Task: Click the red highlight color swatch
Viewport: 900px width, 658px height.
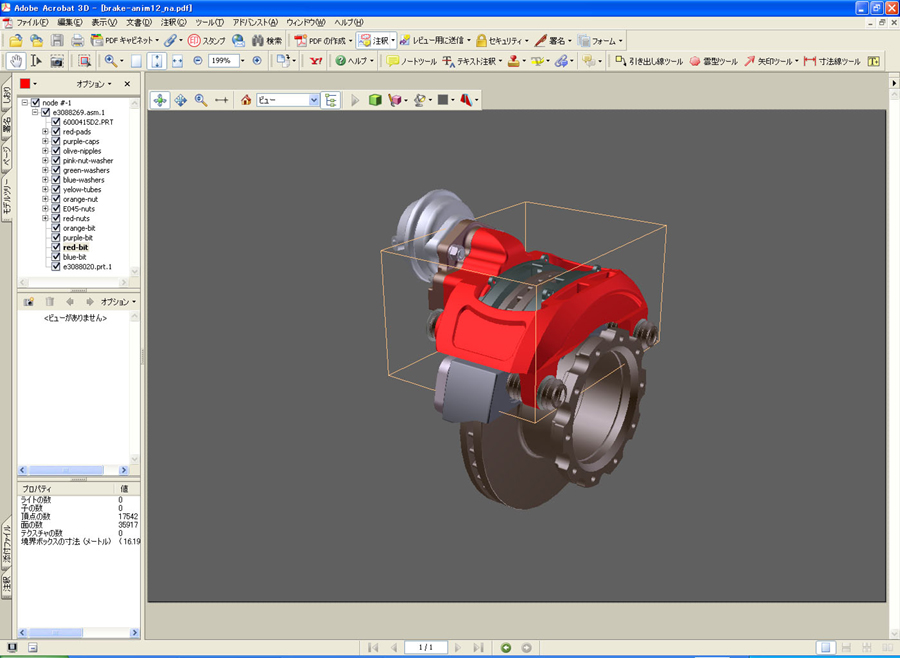Action: pyautogui.click(x=26, y=84)
